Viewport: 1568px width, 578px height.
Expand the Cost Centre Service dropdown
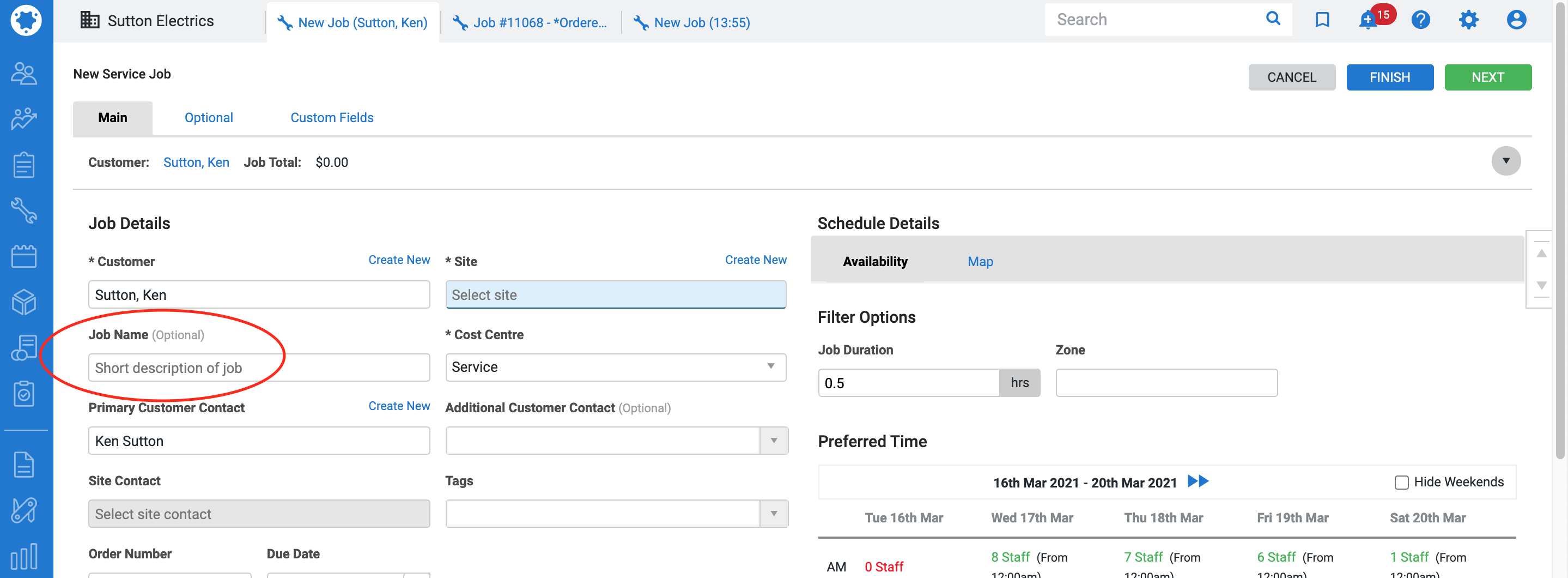pos(616,368)
